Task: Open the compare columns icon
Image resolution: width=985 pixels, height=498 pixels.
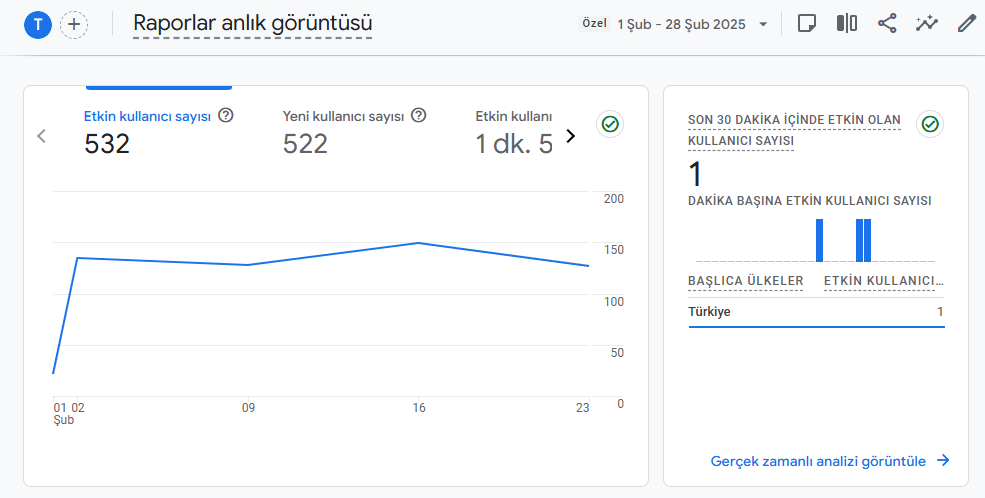Action: pos(847,24)
